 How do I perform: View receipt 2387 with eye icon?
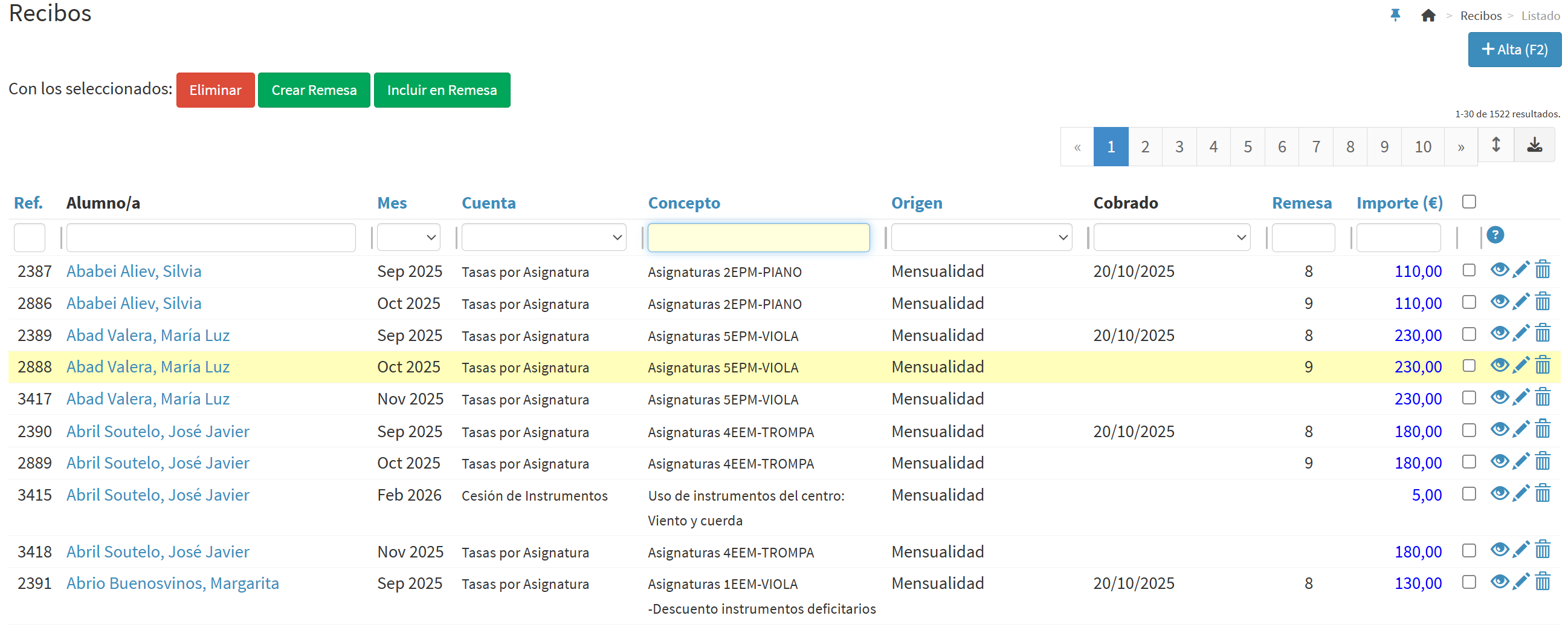pos(1499,270)
